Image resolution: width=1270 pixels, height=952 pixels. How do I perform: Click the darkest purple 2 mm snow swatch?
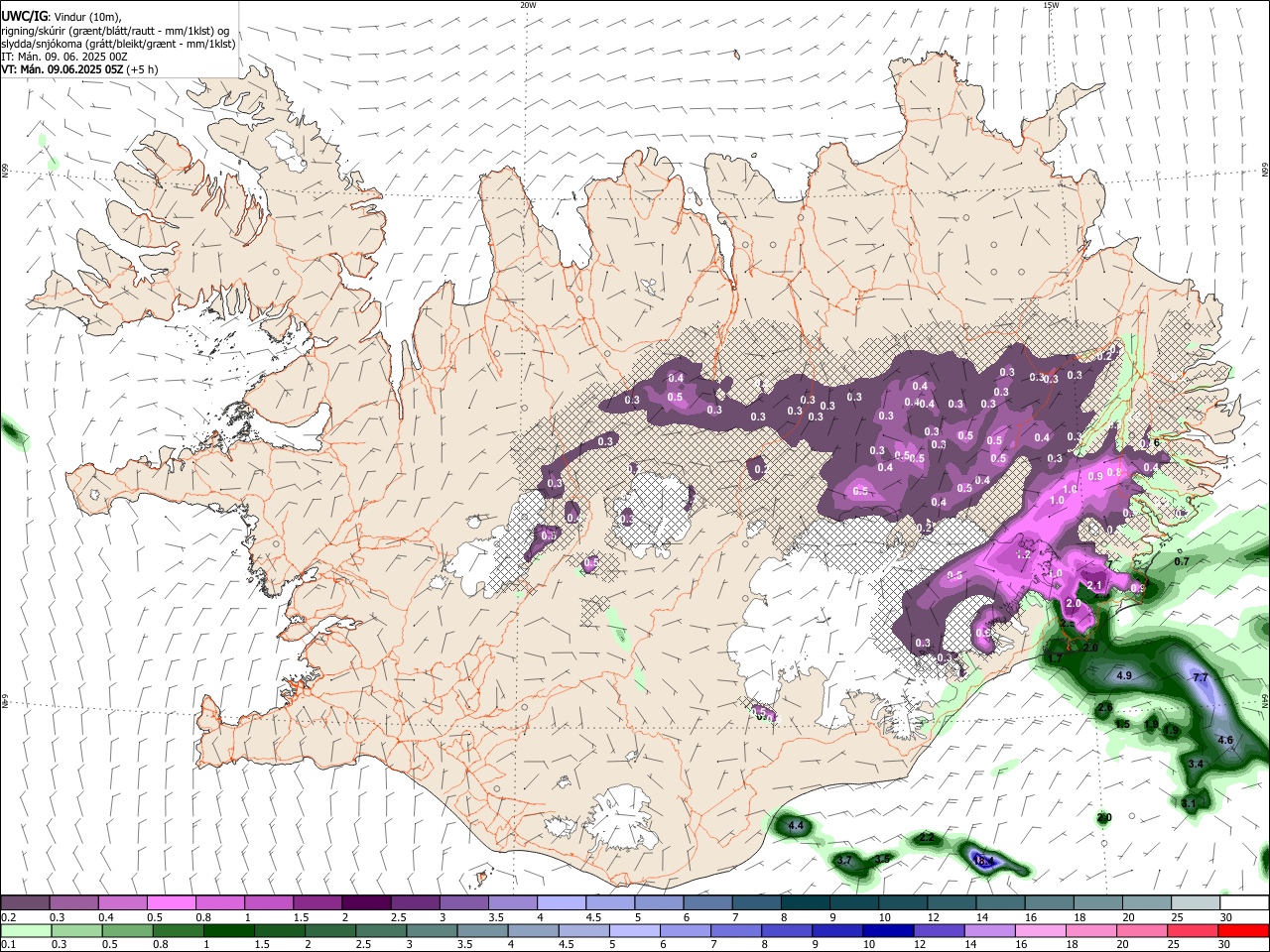[365, 902]
